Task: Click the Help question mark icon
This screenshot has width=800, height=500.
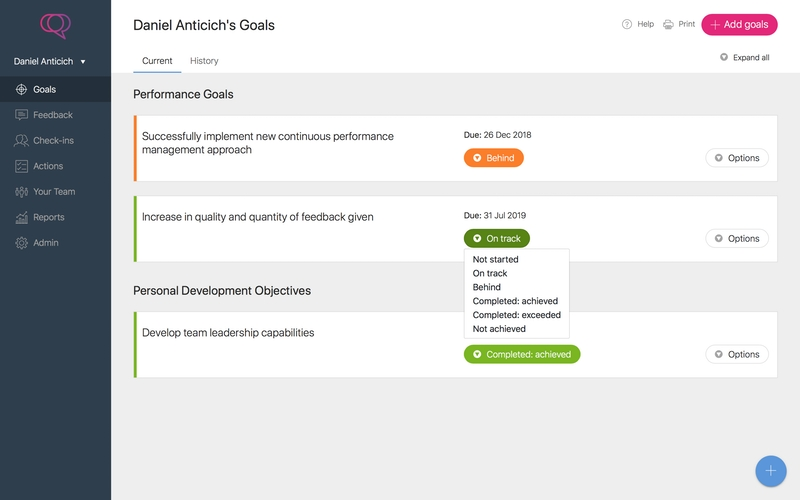Action: click(x=627, y=24)
